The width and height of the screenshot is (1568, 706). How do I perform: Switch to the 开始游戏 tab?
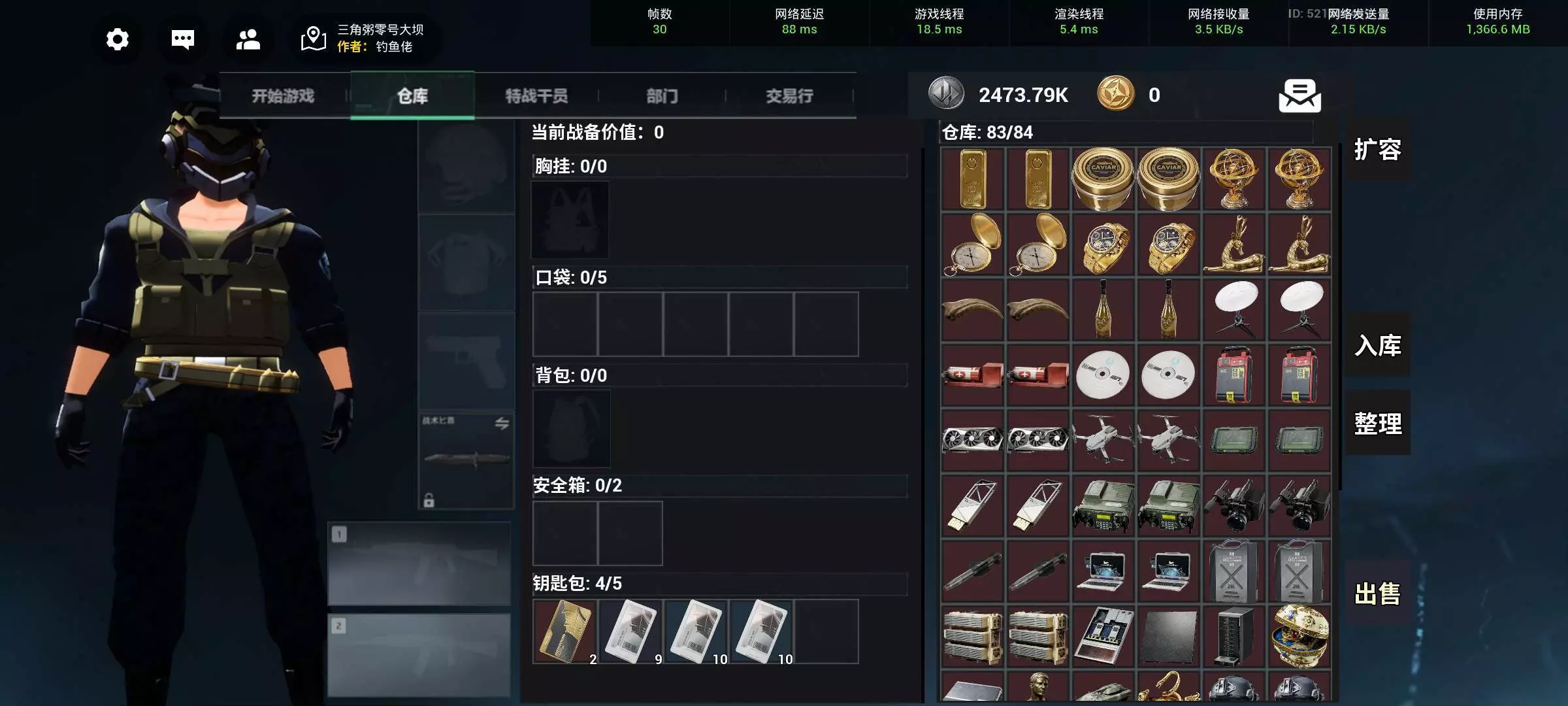point(284,96)
